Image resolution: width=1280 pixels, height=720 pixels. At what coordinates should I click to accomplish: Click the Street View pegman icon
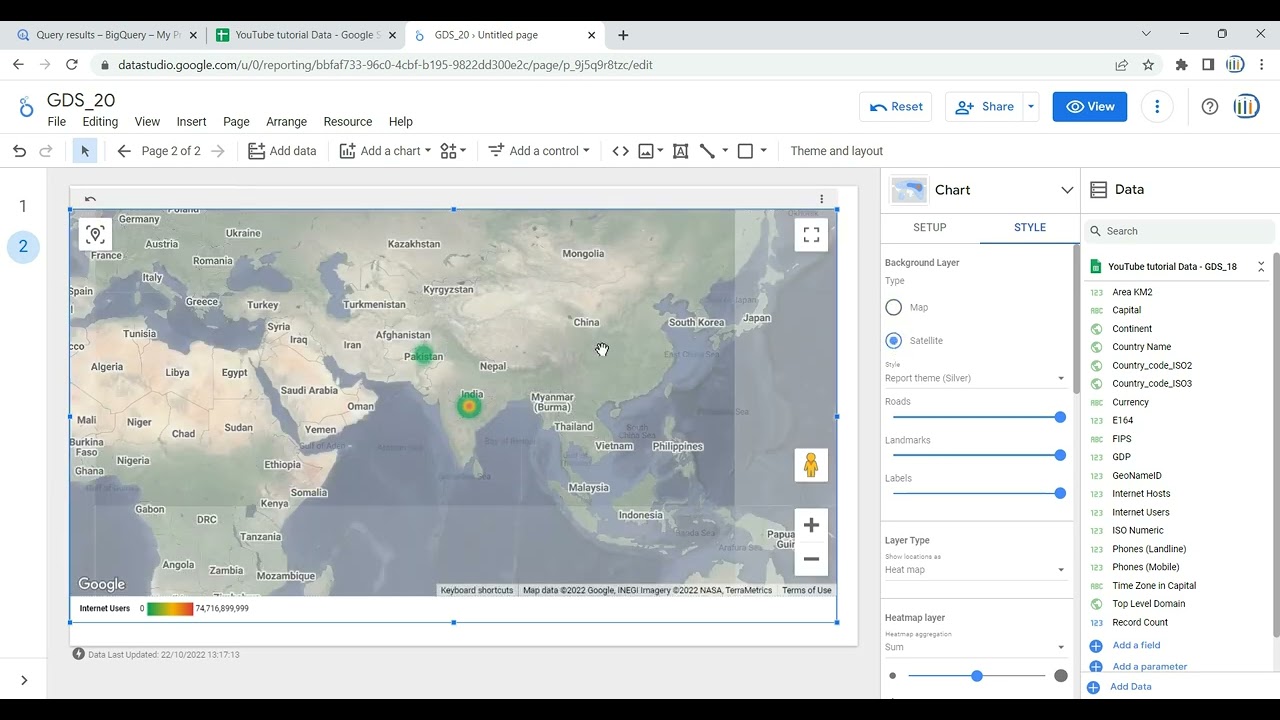click(x=811, y=465)
